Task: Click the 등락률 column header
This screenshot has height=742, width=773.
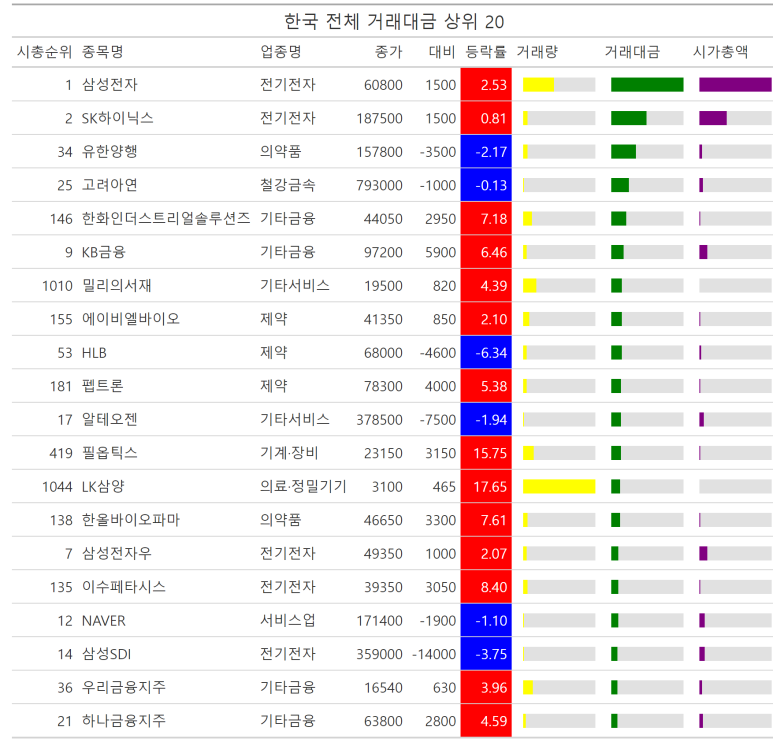Action: [x=486, y=52]
